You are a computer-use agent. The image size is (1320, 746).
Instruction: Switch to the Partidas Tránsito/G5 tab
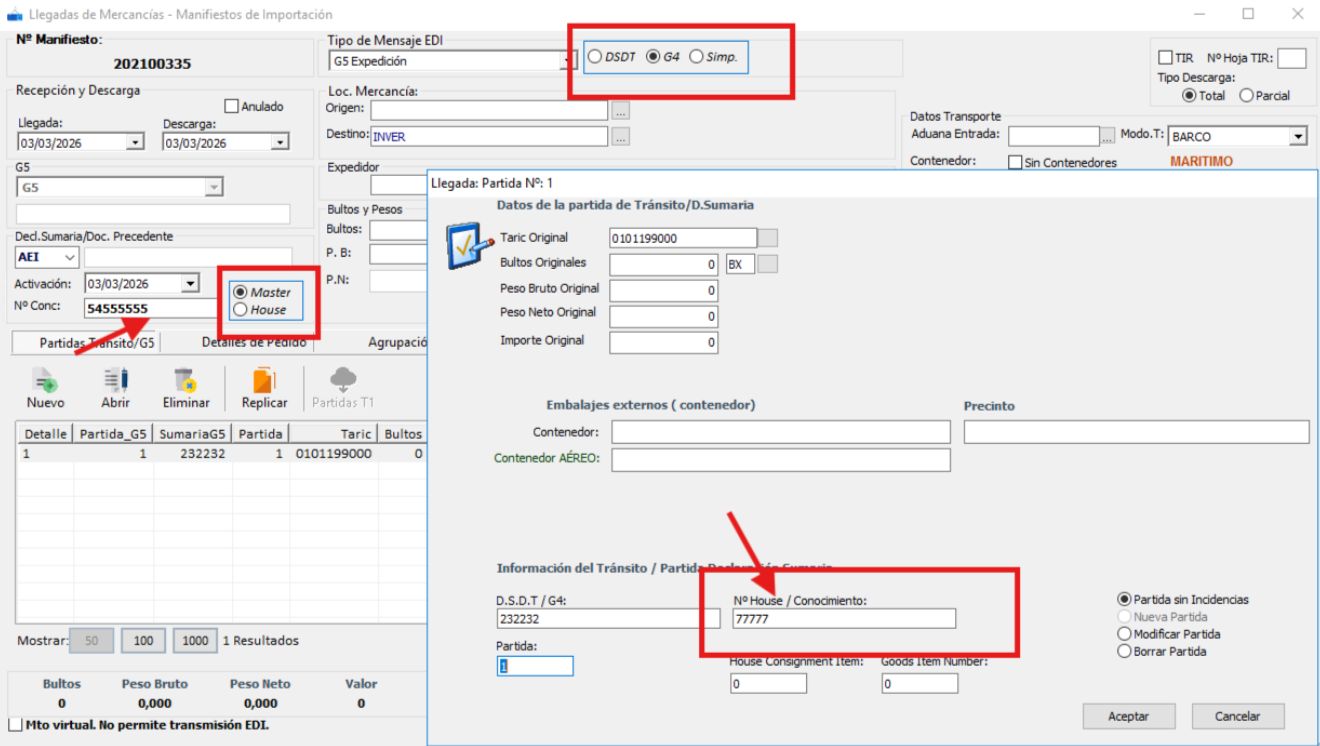86,342
